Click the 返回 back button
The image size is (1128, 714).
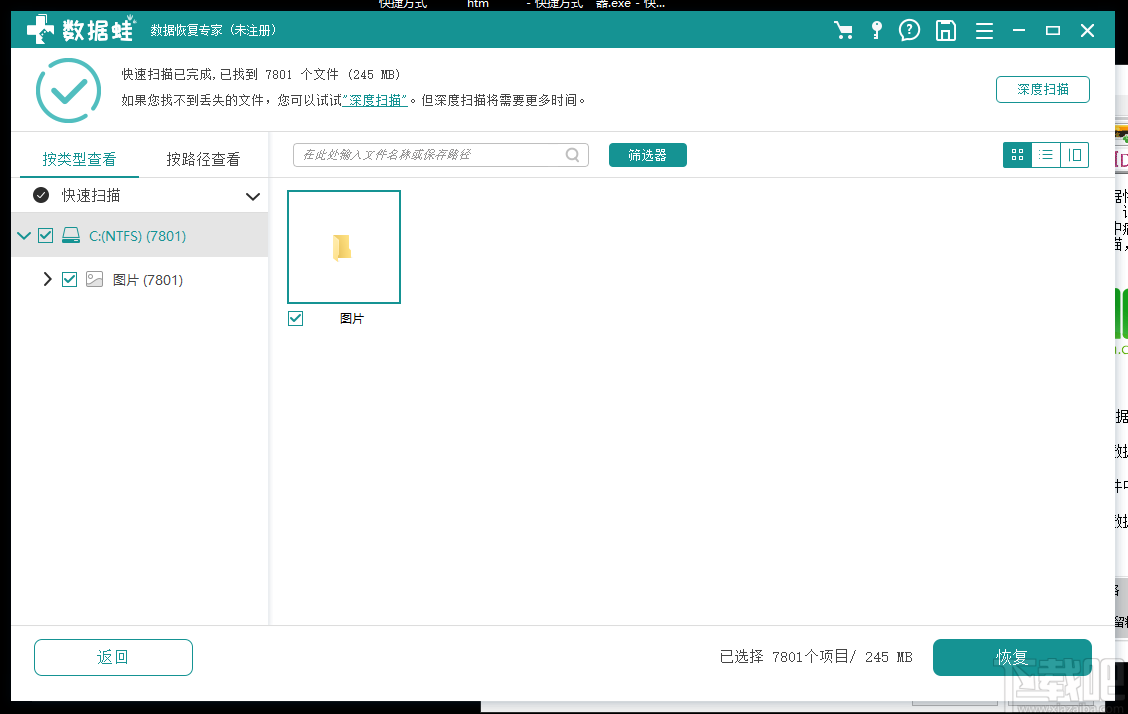tap(113, 657)
